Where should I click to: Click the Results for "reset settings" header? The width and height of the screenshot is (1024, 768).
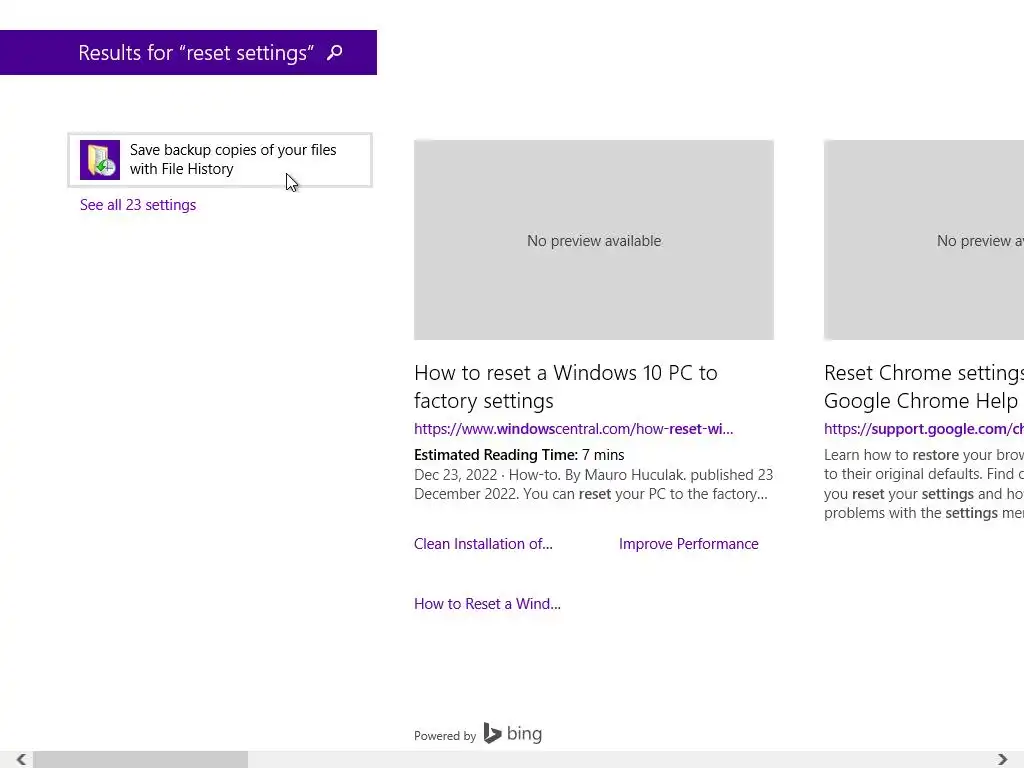click(188, 52)
